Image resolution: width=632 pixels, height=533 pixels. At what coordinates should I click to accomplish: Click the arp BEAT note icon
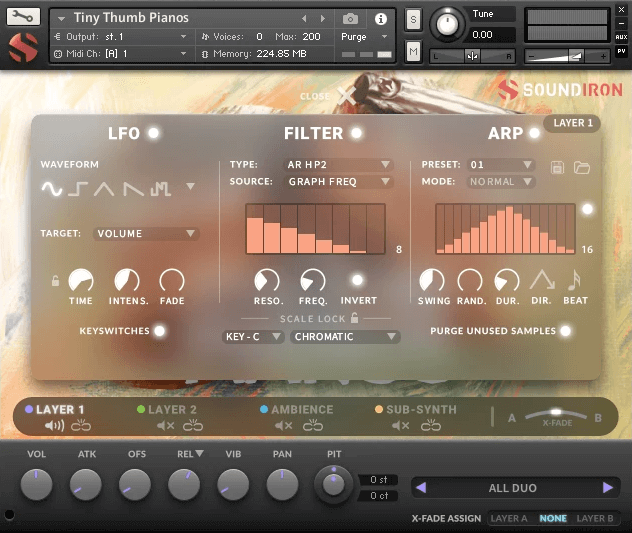click(574, 280)
